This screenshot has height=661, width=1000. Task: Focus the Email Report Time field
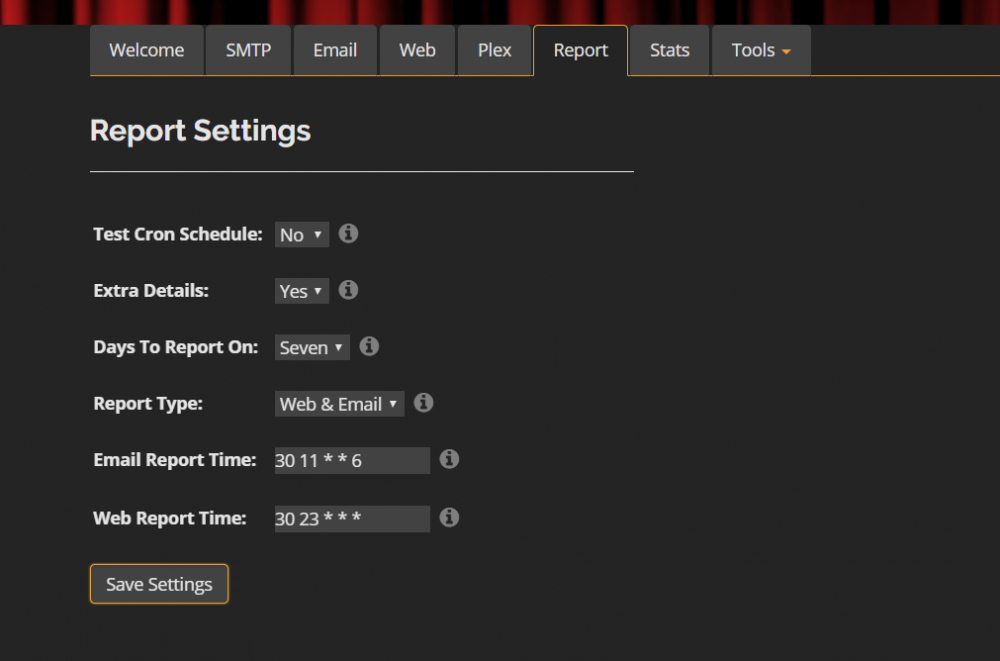352,461
